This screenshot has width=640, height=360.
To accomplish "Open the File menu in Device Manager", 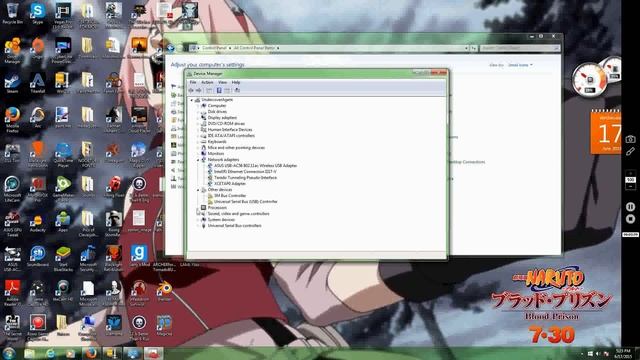I will (x=193, y=82).
